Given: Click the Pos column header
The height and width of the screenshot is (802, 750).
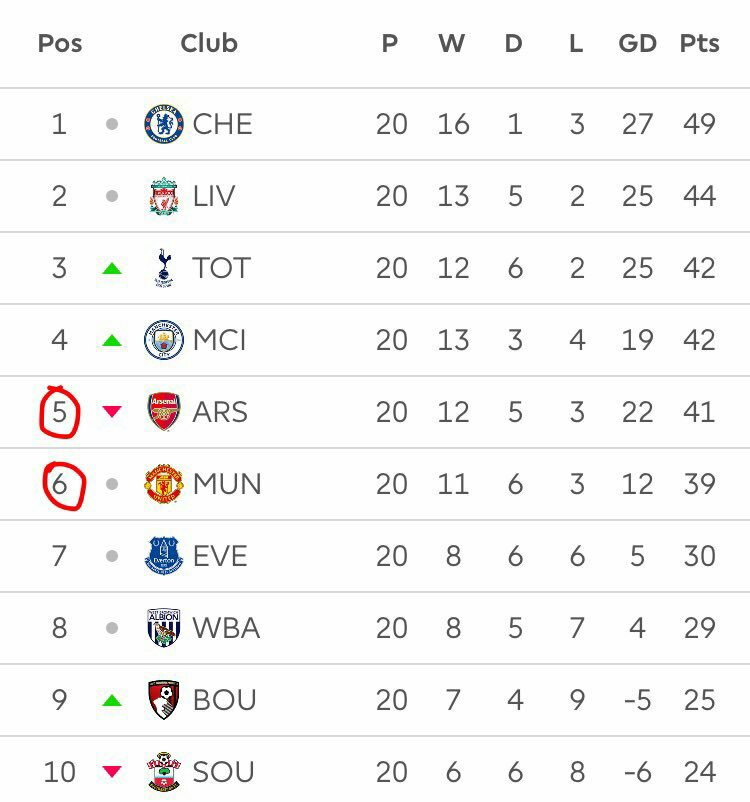Looking at the screenshot, I should point(60,44).
